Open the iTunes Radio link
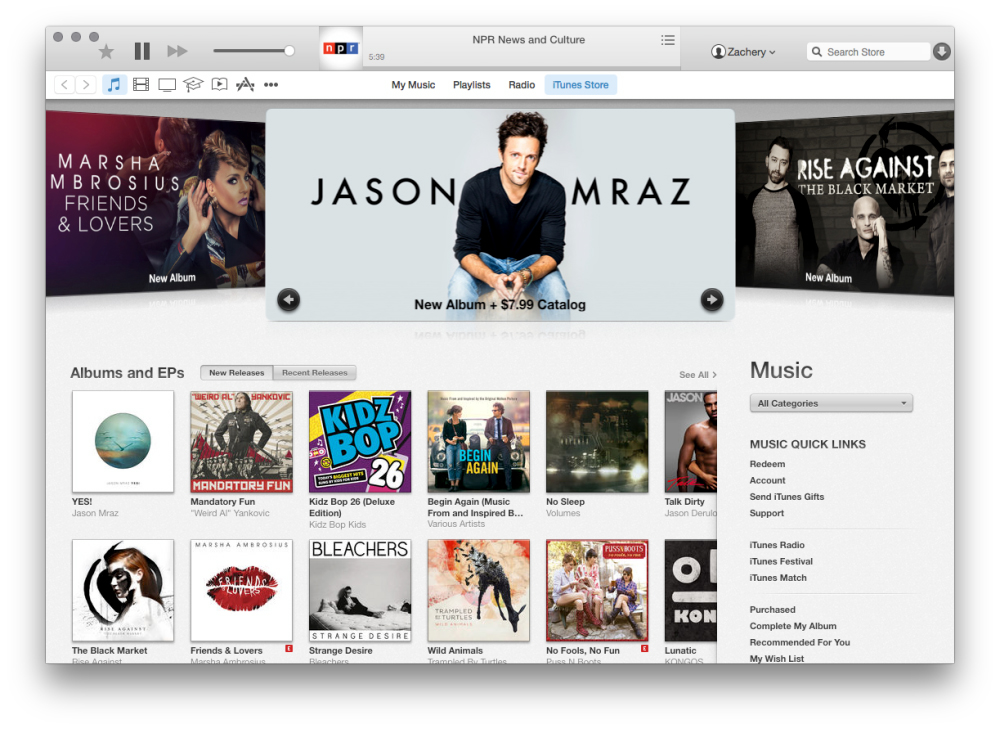1000x729 pixels. pyautogui.click(x=777, y=545)
